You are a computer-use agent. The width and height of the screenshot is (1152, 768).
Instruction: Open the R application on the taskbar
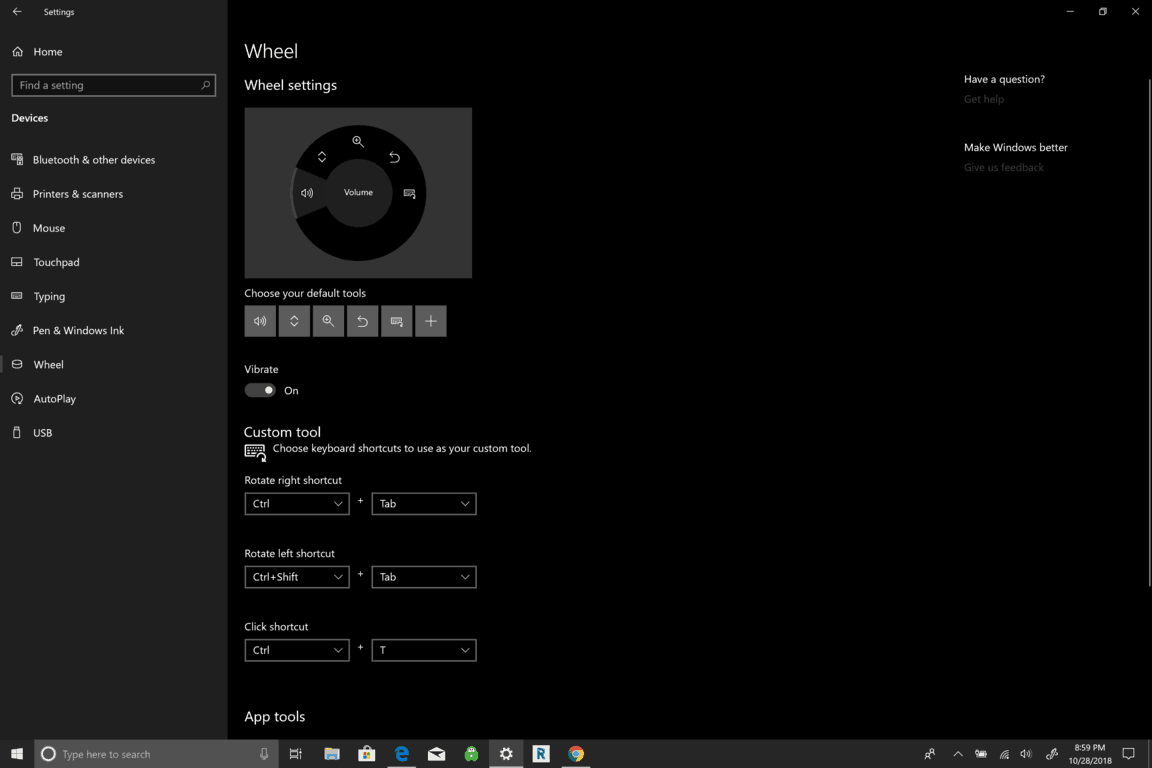[x=541, y=754]
